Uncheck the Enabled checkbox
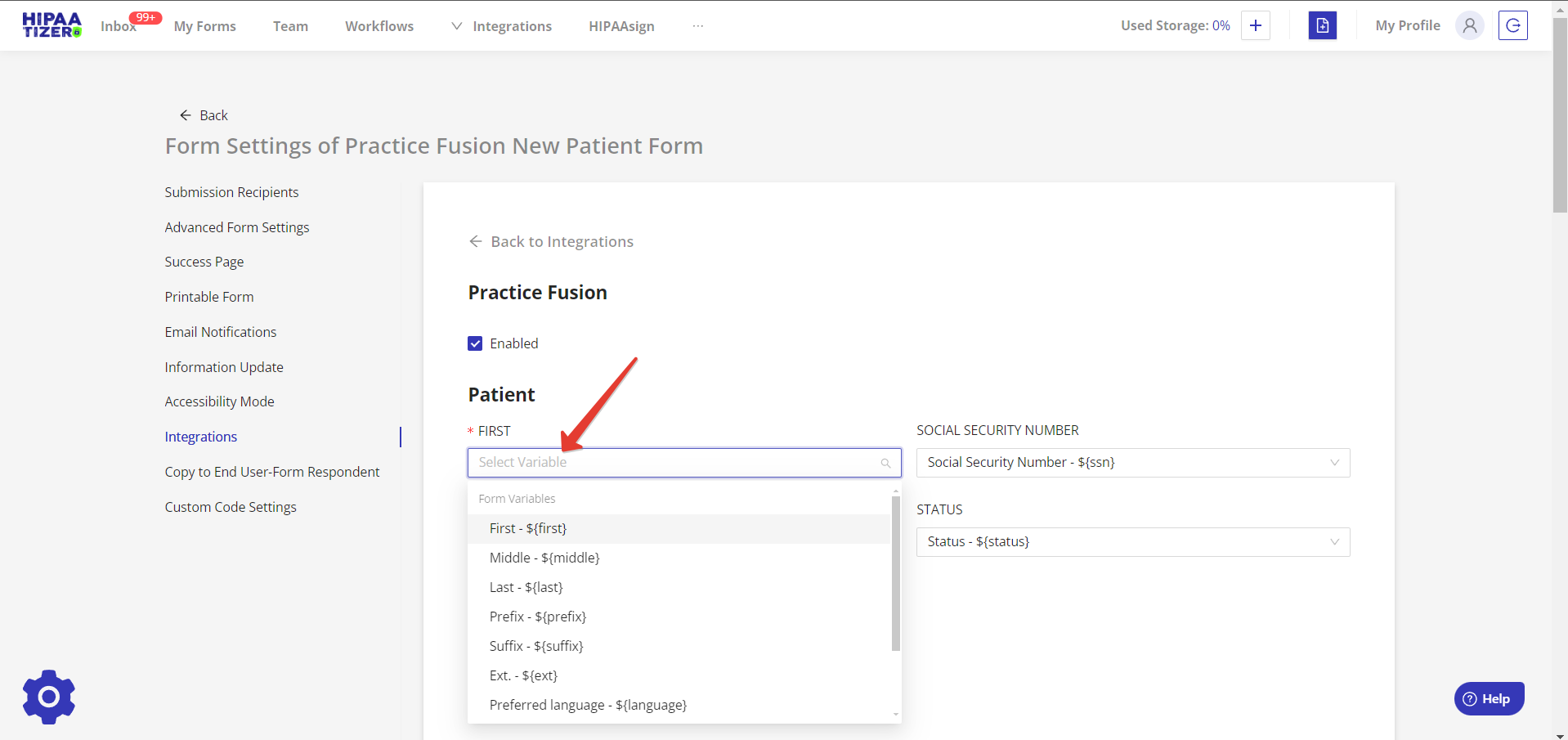This screenshot has width=1568, height=740. (475, 343)
